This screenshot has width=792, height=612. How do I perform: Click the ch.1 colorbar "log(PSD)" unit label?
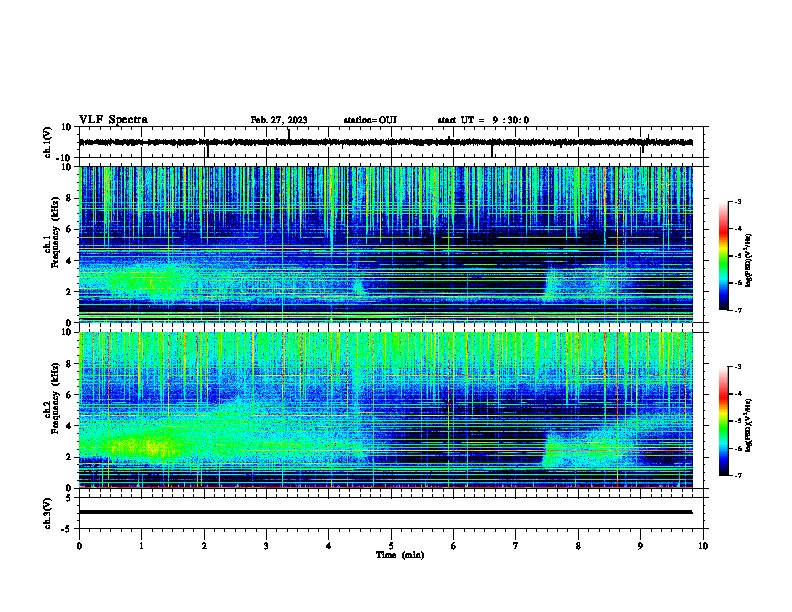[x=749, y=261]
